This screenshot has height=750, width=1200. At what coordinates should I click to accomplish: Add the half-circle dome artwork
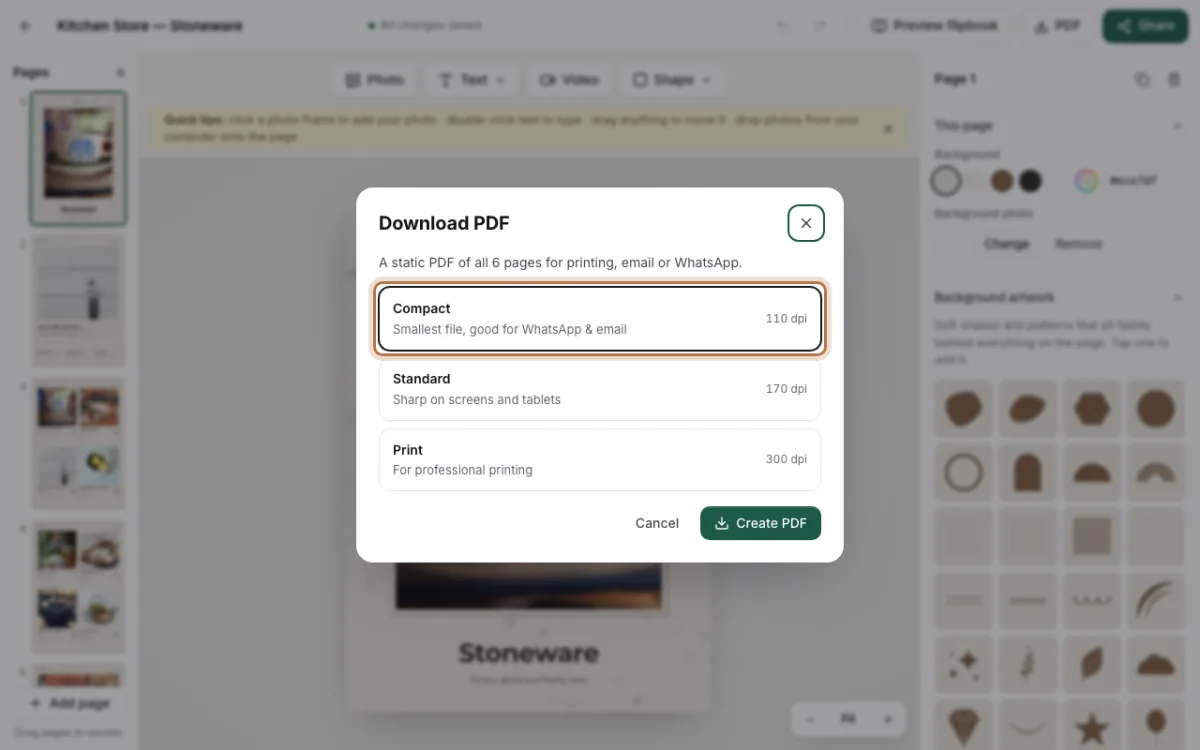1091,472
